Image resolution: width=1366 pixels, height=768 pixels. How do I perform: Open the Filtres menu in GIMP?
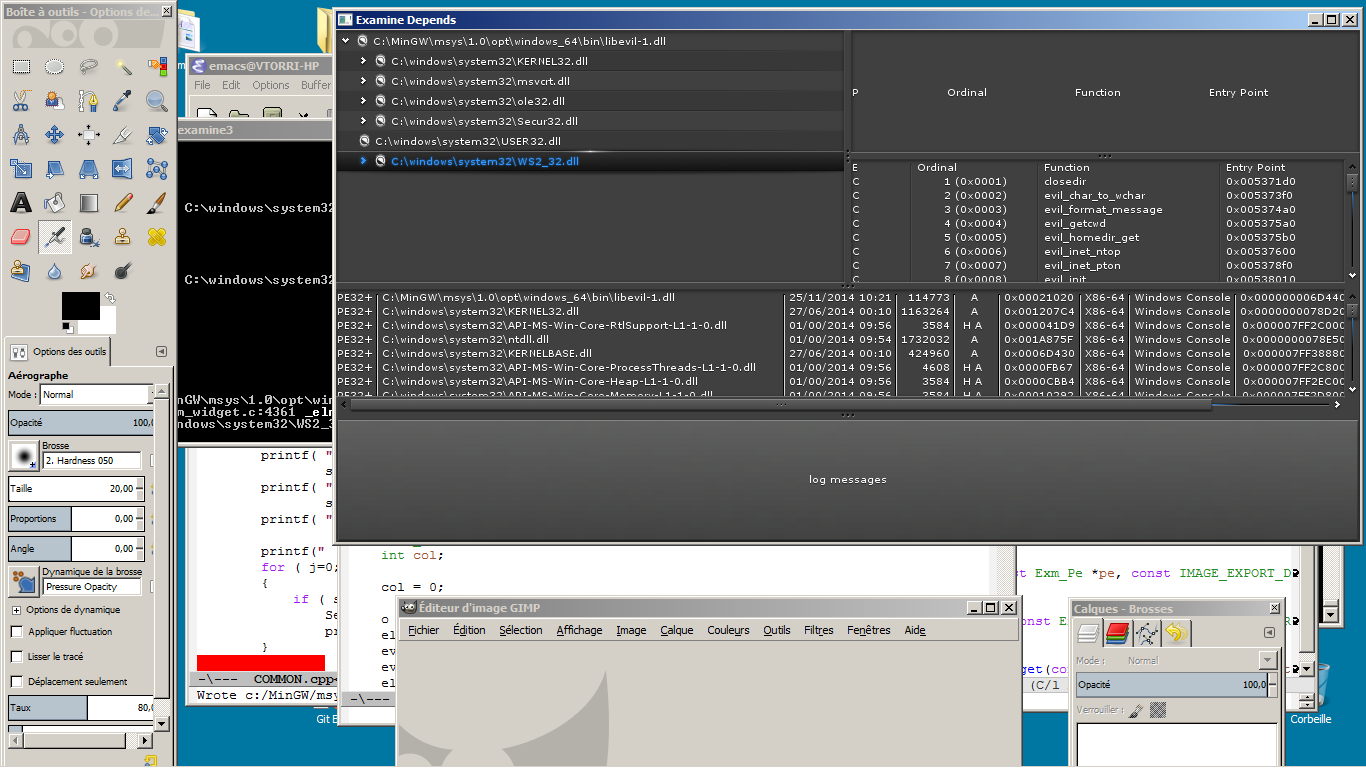(x=818, y=630)
